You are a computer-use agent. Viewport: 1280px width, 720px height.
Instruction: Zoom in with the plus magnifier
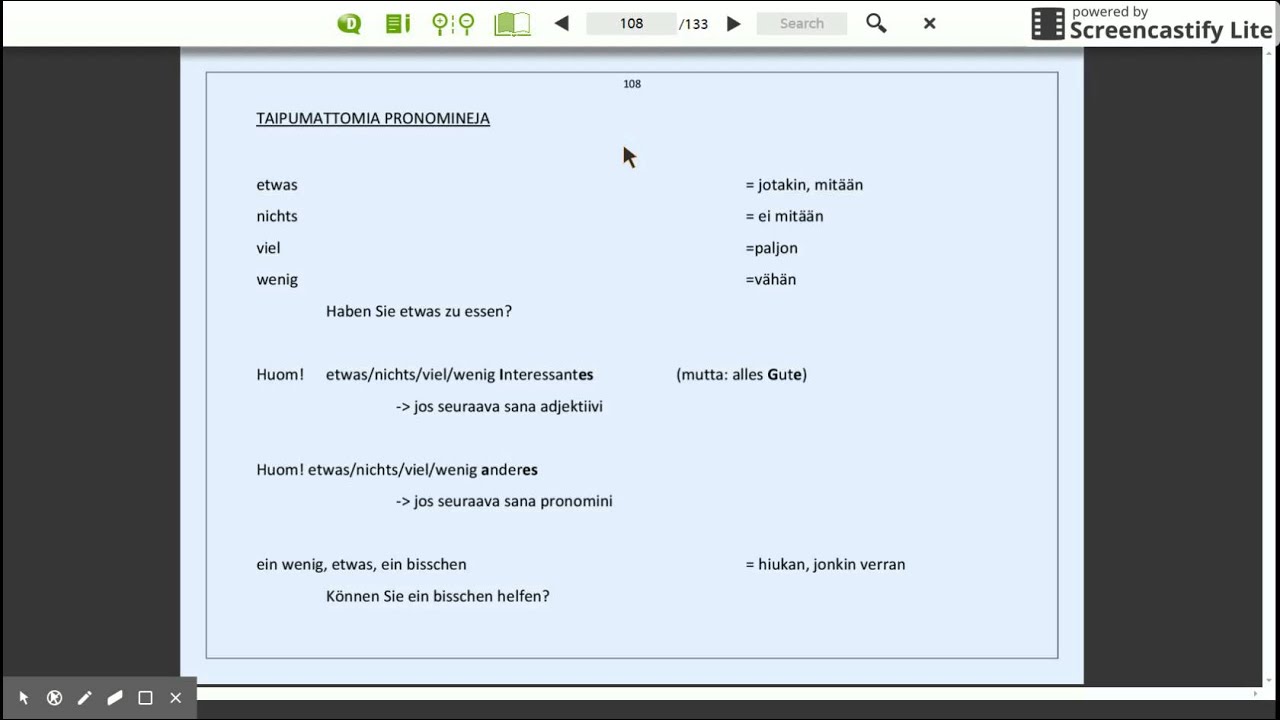(441, 23)
